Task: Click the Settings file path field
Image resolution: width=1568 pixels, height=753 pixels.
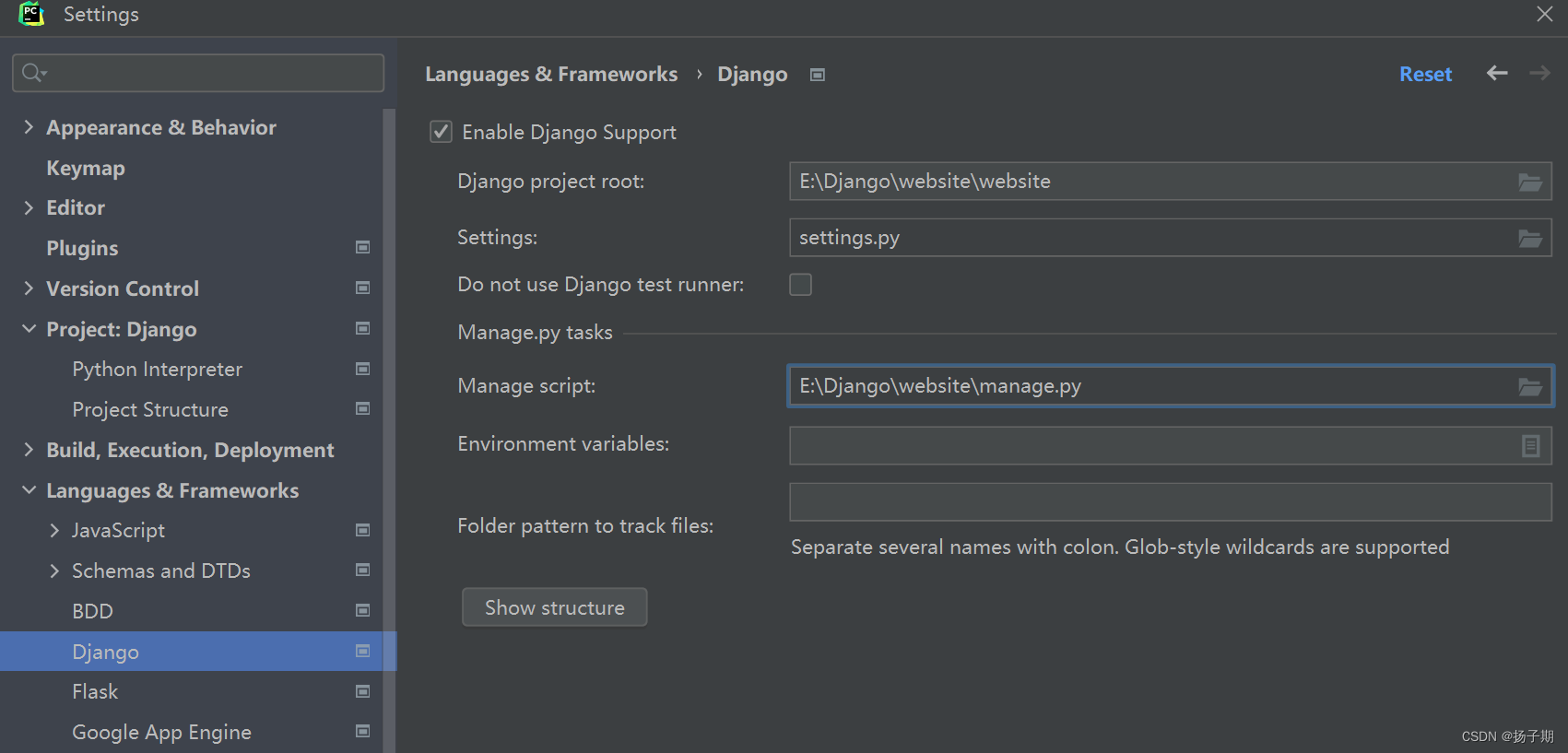Action: pos(1171,238)
